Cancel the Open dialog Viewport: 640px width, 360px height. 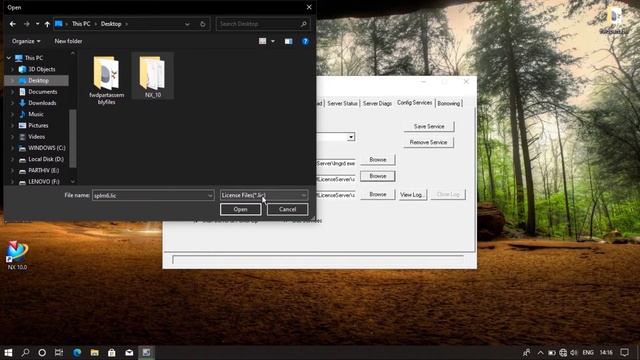point(287,209)
